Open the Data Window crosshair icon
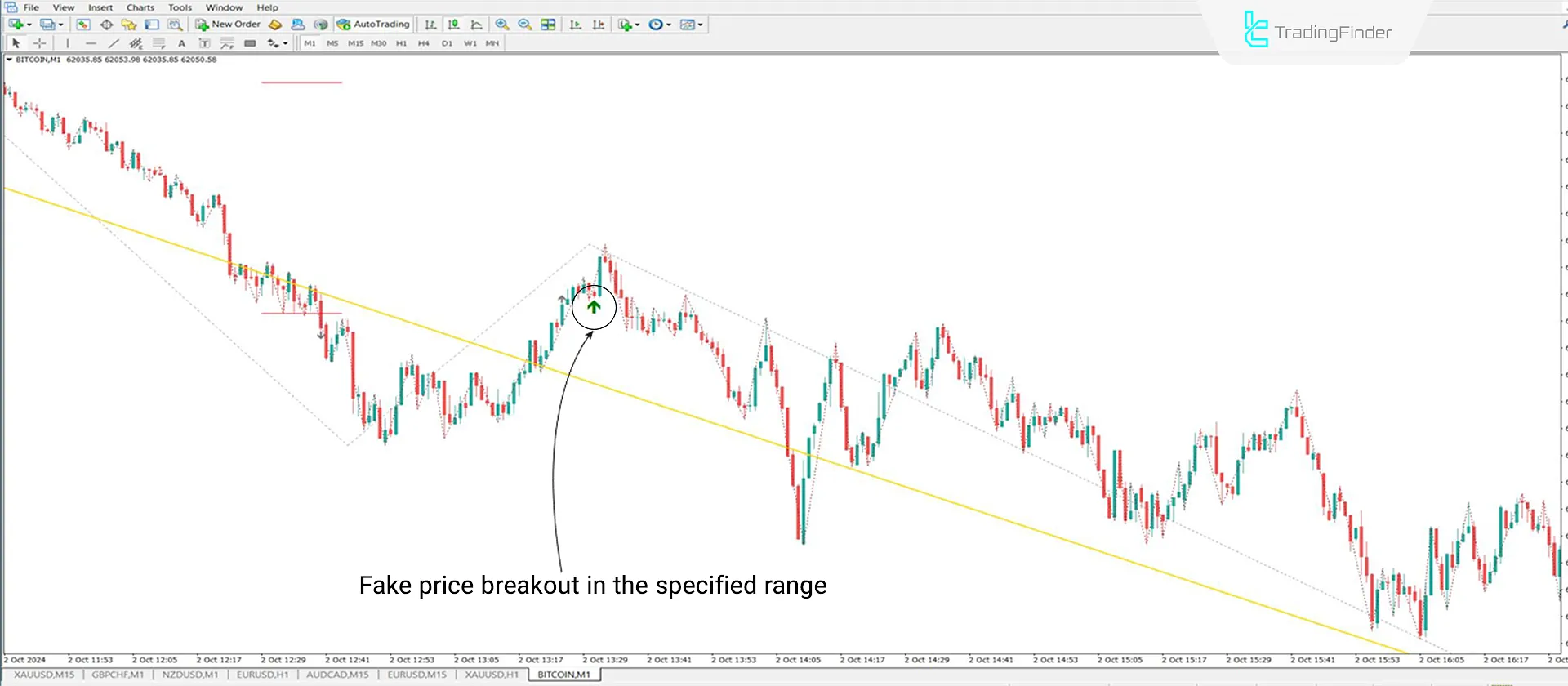This screenshot has width=1568, height=686. coord(106,24)
